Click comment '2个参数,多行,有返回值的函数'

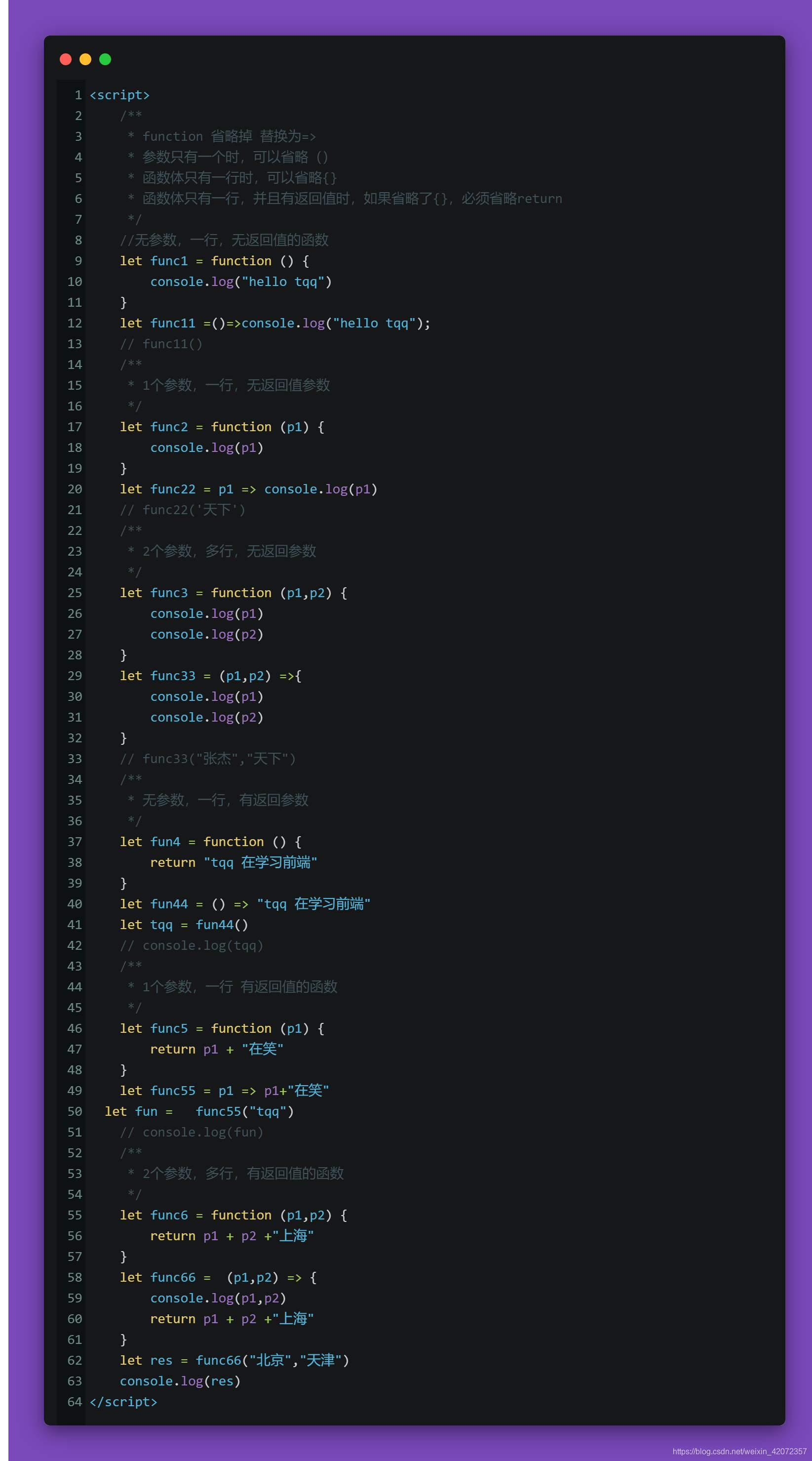pyautogui.click(x=243, y=1174)
